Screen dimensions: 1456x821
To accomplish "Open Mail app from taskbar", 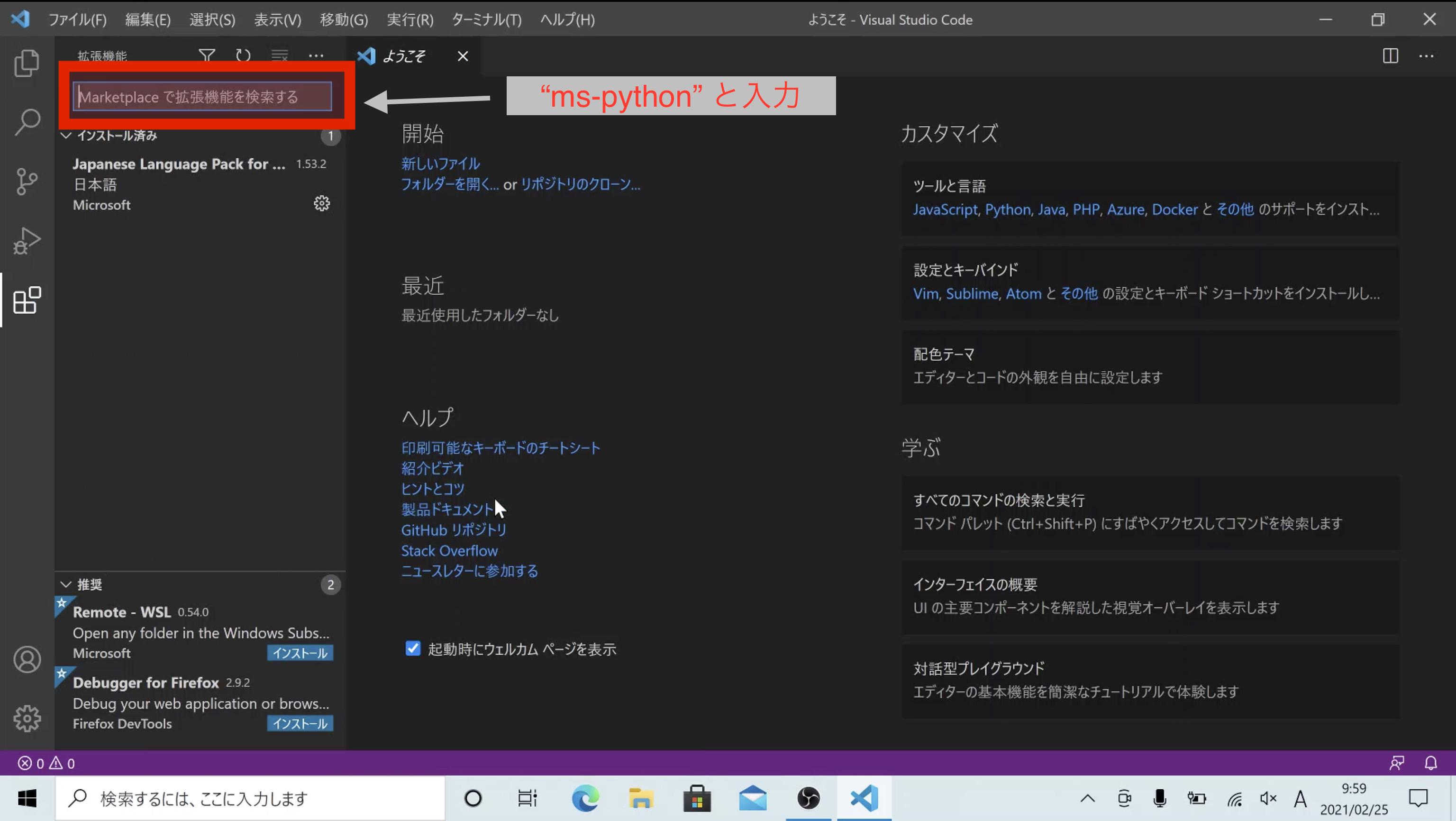I will click(x=752, y=798).
